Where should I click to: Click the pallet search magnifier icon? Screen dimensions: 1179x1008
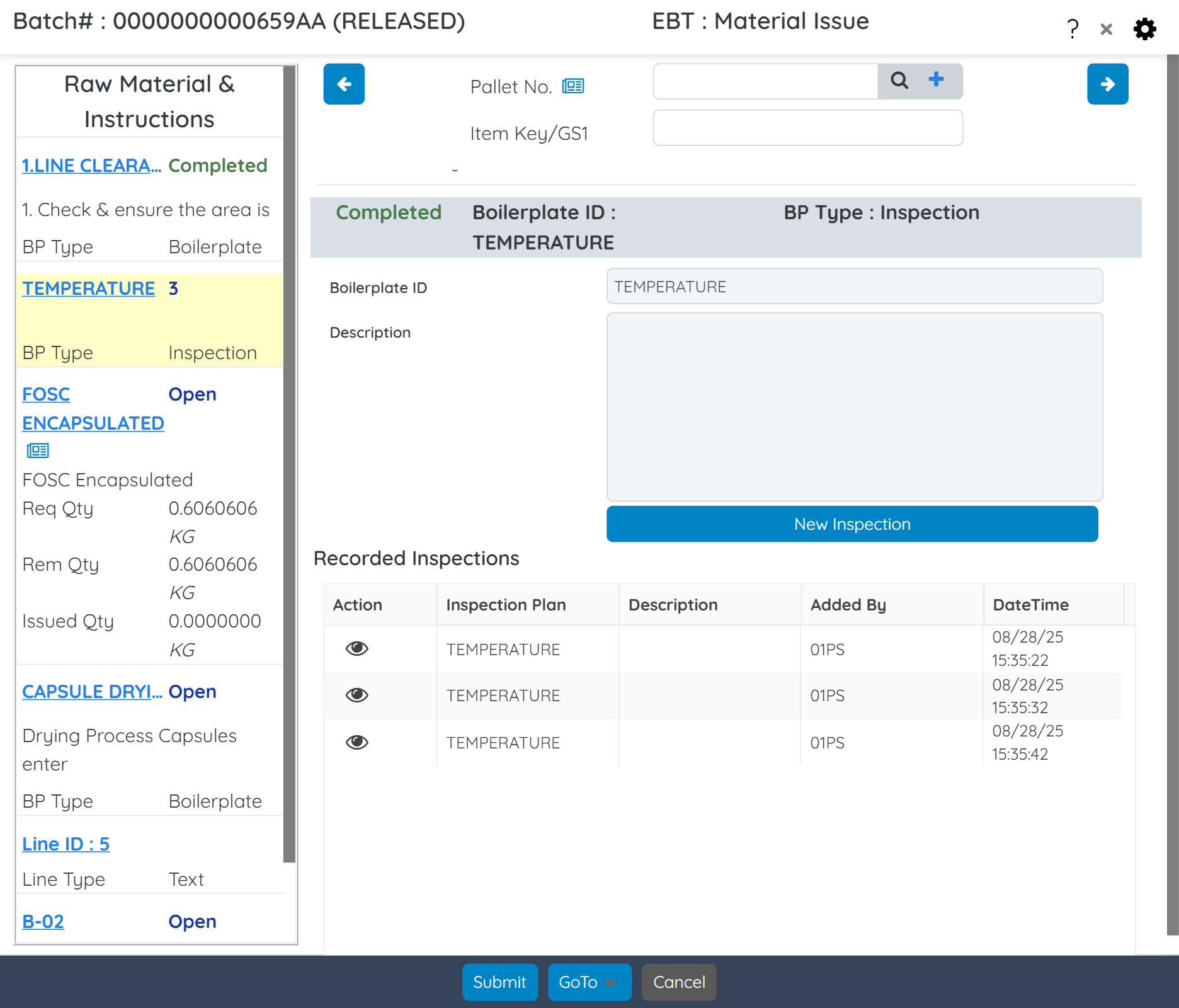pos(899,81)
